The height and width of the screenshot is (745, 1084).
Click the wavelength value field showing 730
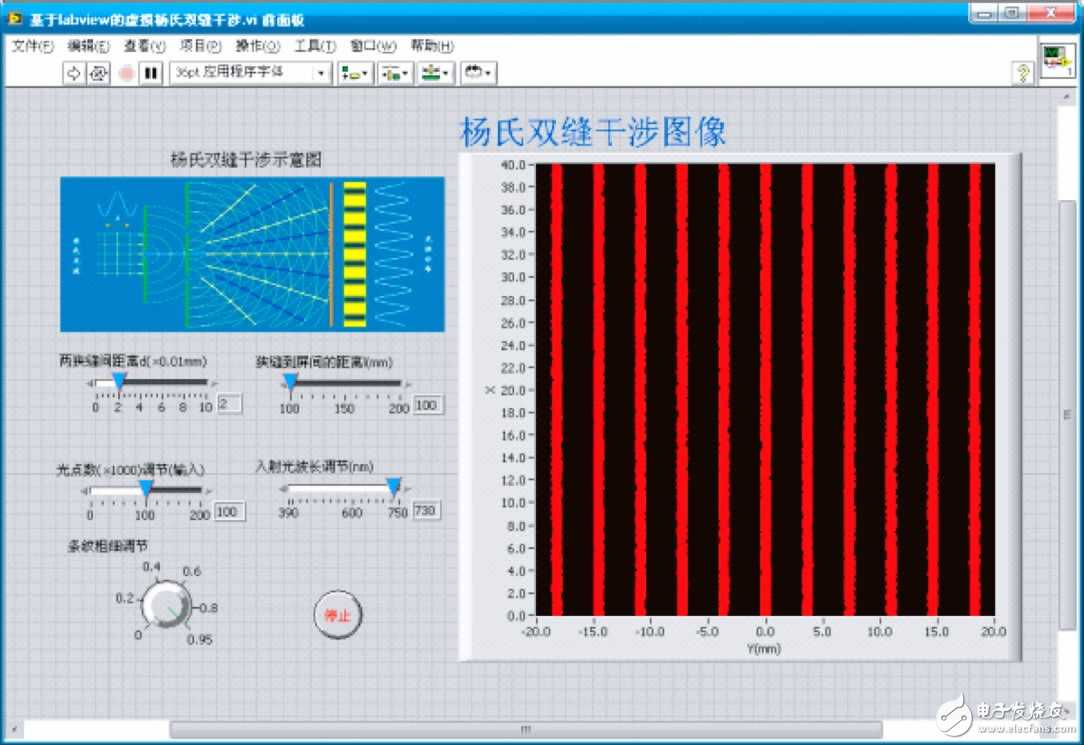(427, 511)
